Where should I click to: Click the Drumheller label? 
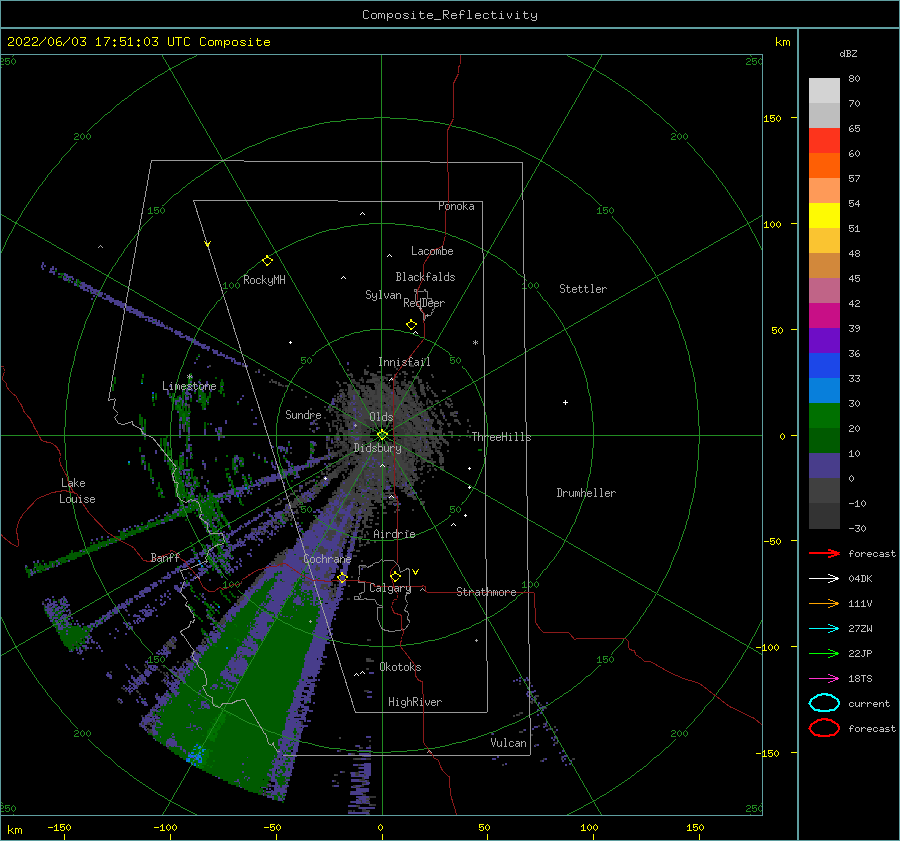(586, 493)
